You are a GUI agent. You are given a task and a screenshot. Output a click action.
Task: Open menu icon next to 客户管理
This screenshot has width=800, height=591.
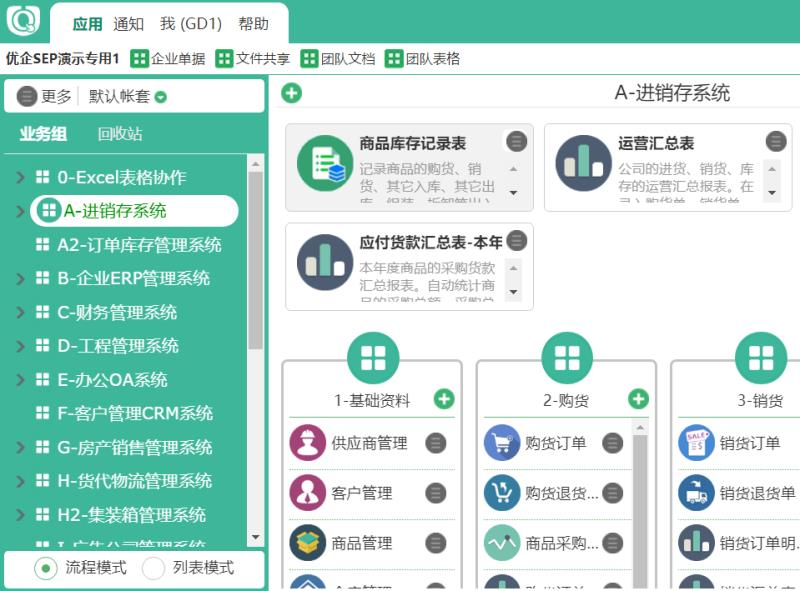click(x=436, y=493)
